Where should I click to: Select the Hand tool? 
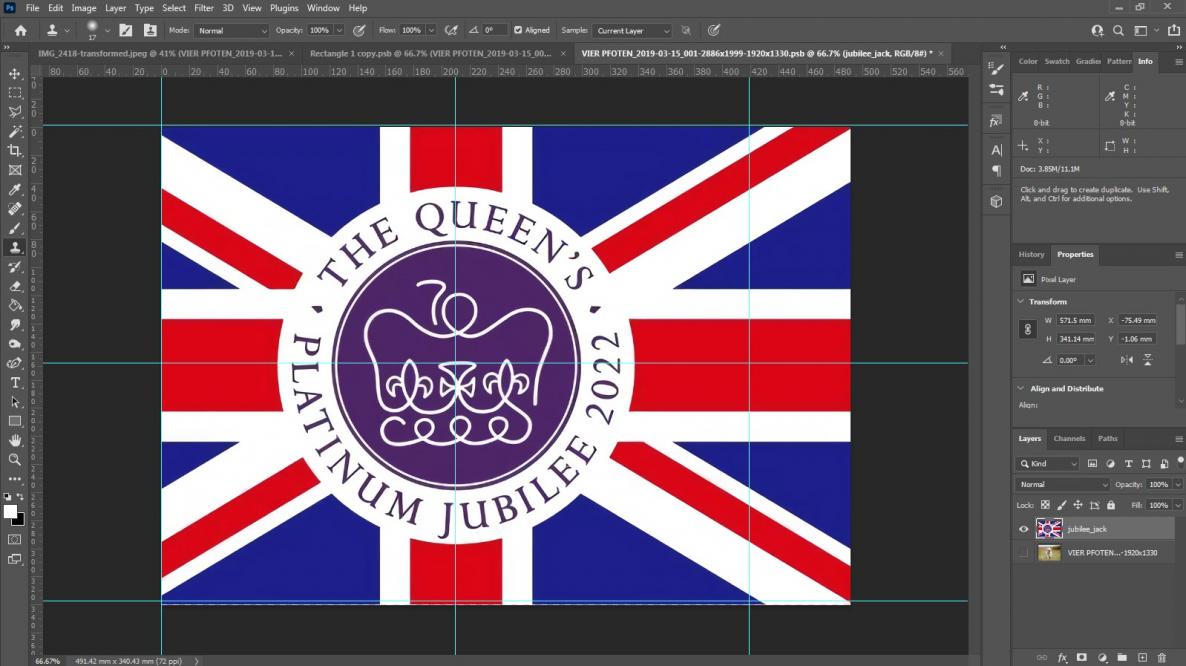click(14, 440)
